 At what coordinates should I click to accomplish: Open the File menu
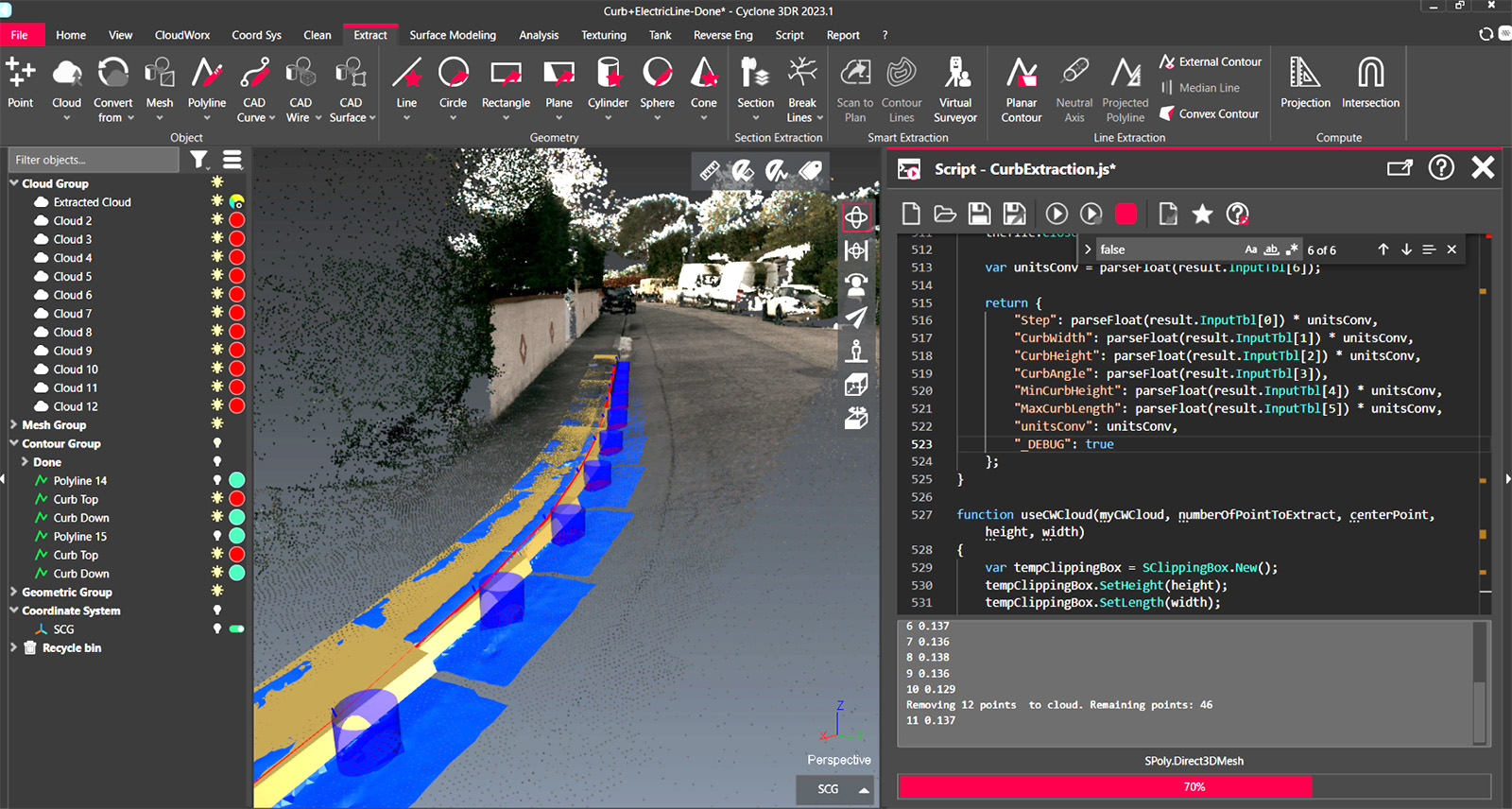(x=20, y=35)
